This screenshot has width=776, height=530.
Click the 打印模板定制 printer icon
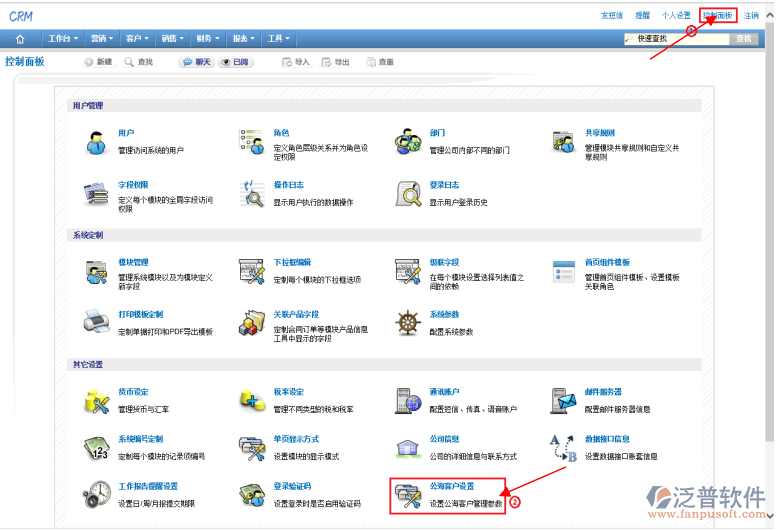click(96, 323)
